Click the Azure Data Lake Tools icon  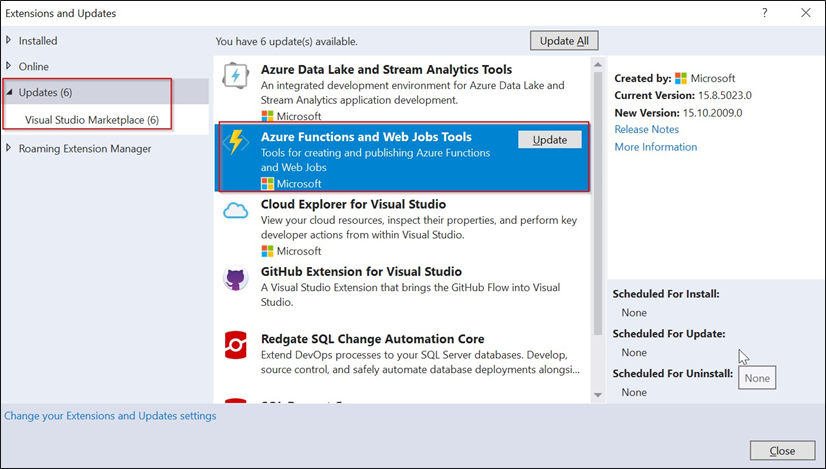[236, 77]
